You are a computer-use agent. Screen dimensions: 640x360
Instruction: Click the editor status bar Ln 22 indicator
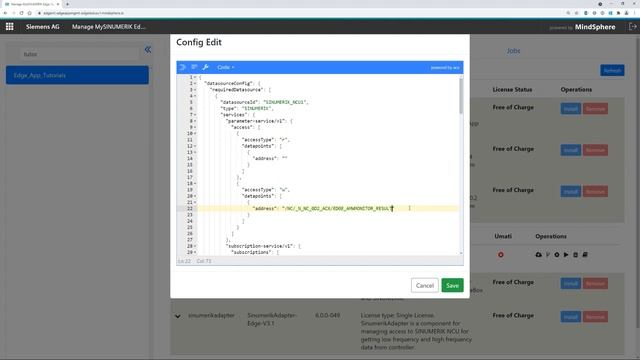coord(184,261)
